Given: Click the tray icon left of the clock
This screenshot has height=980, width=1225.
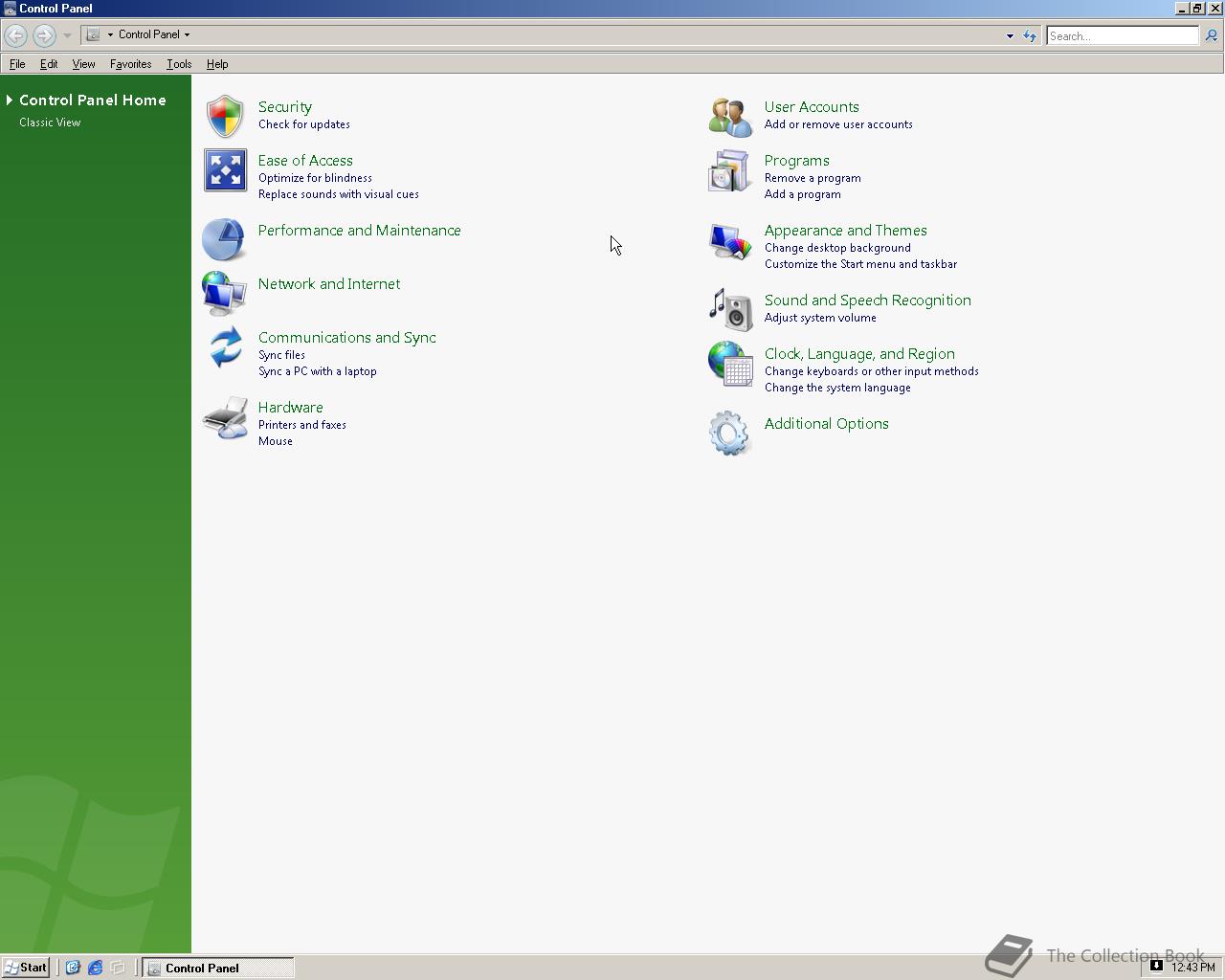Looking at the screenshot, I should pyautogui.click(x=1156, y=966).
